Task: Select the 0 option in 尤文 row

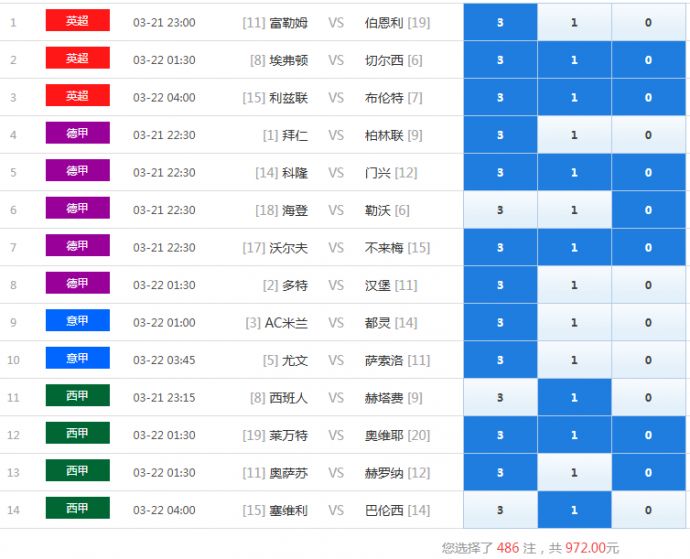Action: tap(648, 360)
